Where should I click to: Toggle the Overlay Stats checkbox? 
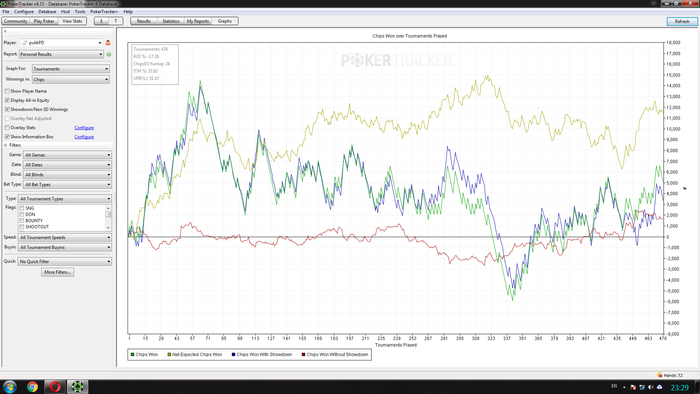pyautogui.click(x=7, y=128)
